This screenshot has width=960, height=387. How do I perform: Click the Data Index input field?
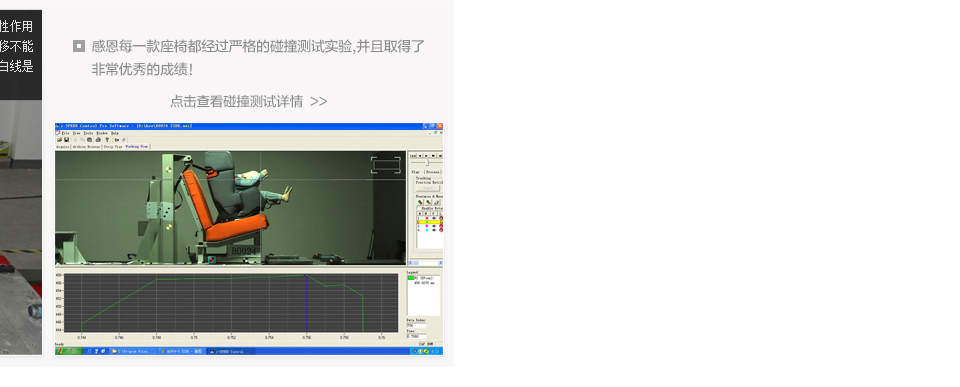click(416, 325)
